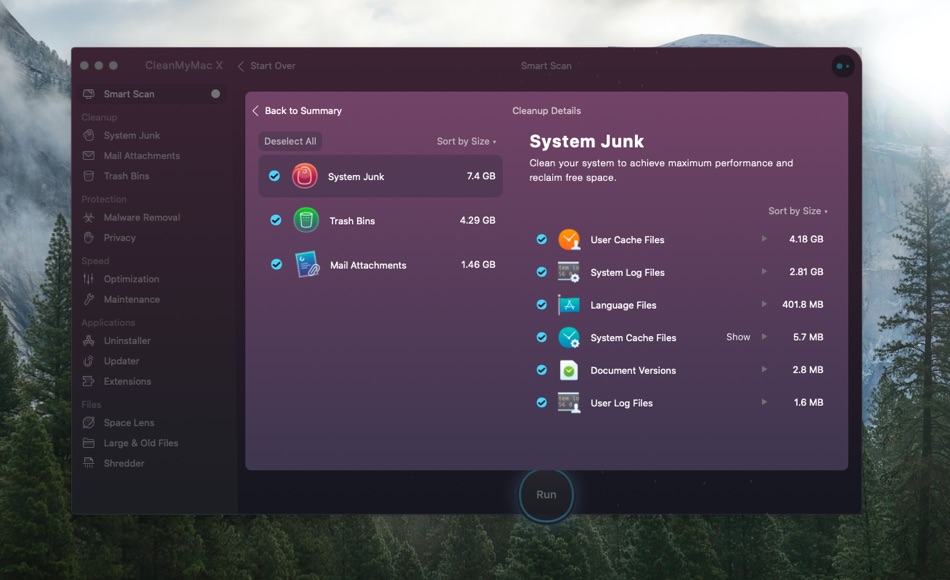Screen dimensions: 950x580
Task: Expand Document Versions disclosure arrow
Action: click(x=764, y=370)
